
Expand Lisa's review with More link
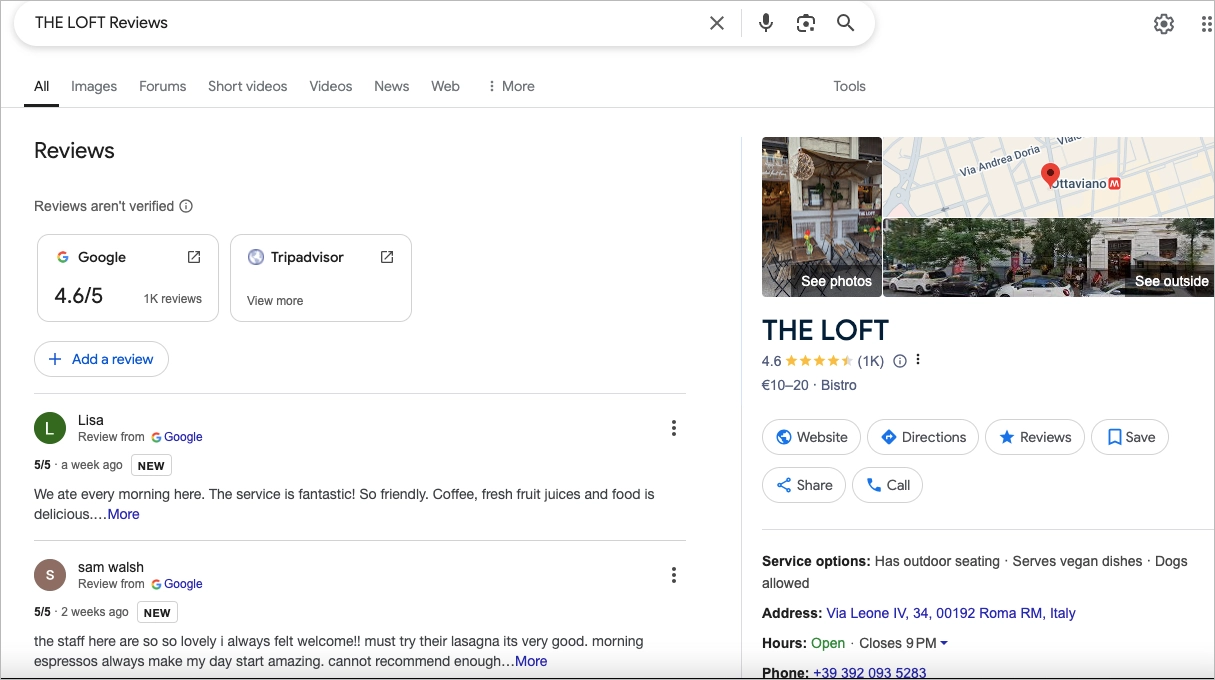(x=123, y=514)
